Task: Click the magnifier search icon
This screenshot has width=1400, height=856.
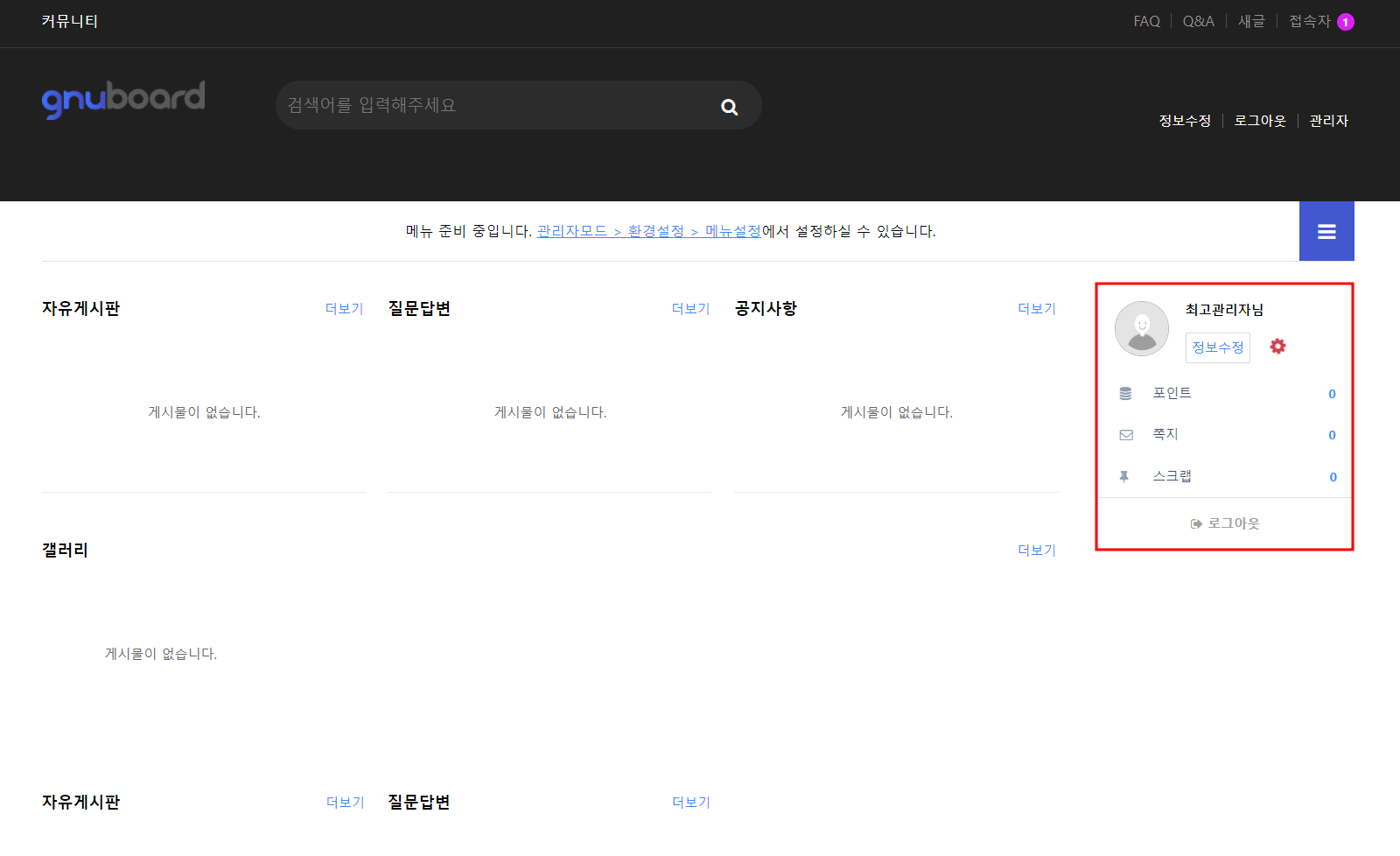Action: [x=729, y=107]
